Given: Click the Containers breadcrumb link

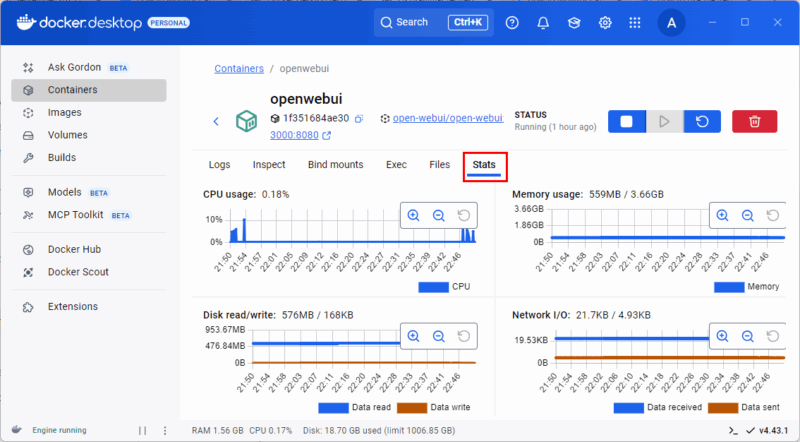Looking at the screenshot, I should [x=239, y=69].
